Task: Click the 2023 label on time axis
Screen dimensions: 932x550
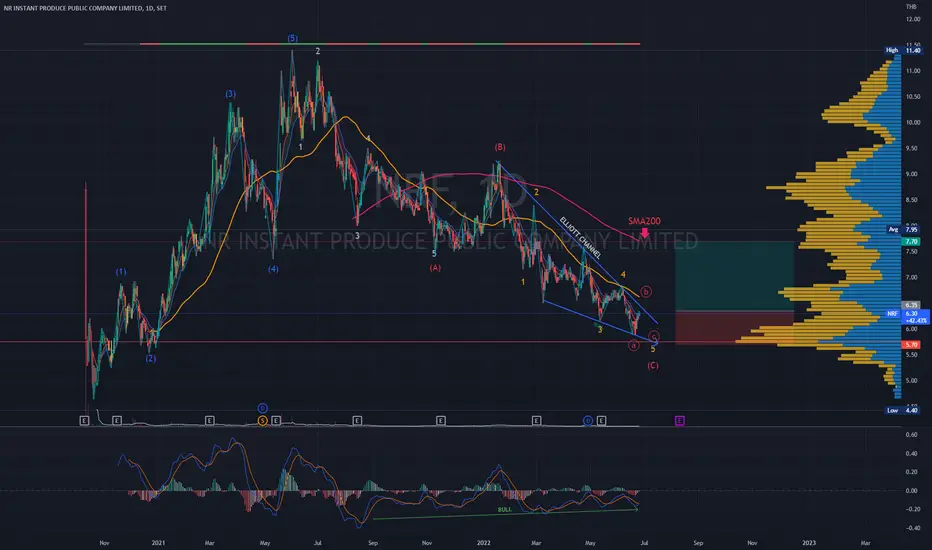Action: pos(809,543)
